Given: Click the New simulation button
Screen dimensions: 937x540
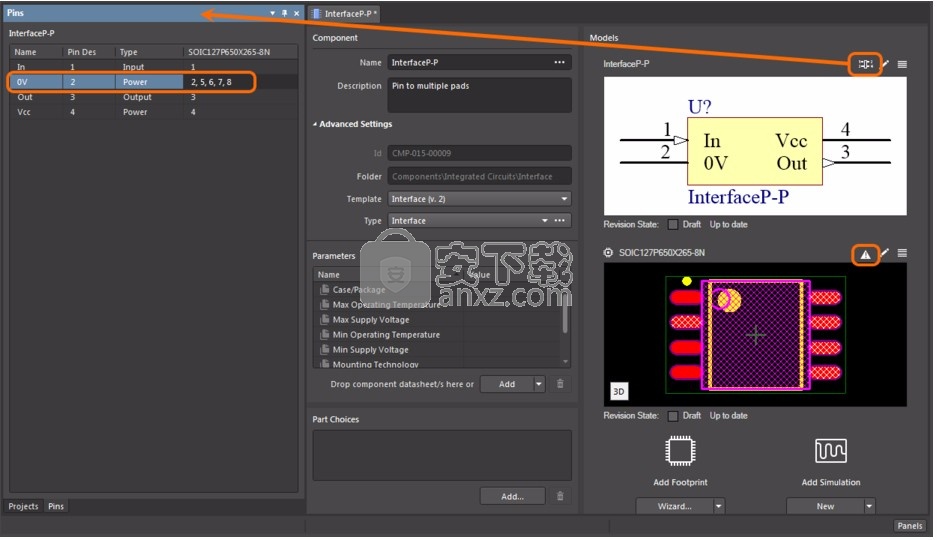Looking at the screenshot, I should click(x=825, y=506).
